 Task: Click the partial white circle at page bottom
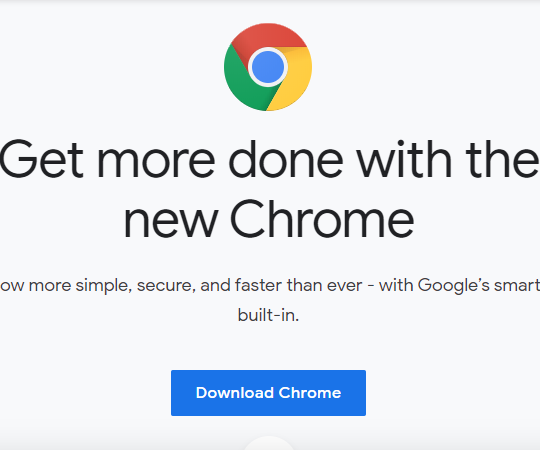[x=269, y=443]
